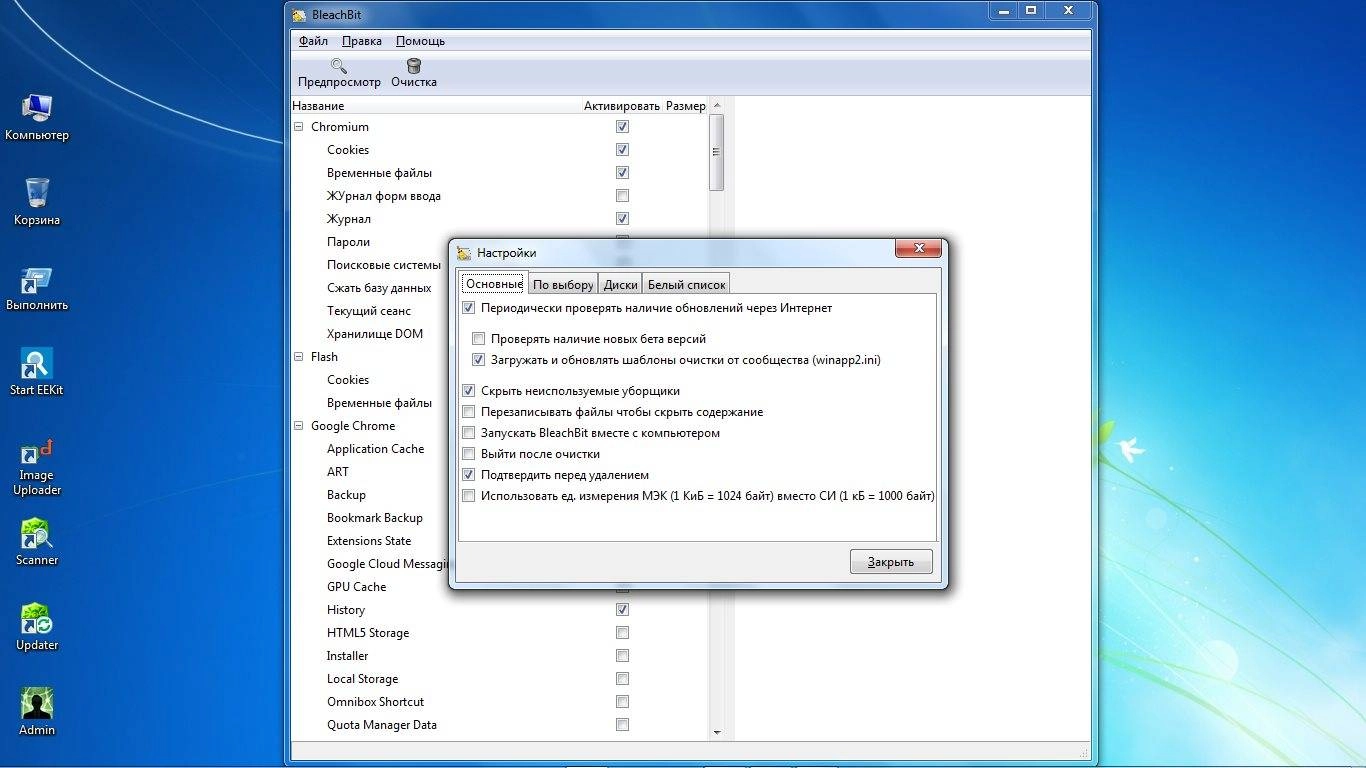Select the Local Storage row

pyautogui.click(x=362, y=679)
